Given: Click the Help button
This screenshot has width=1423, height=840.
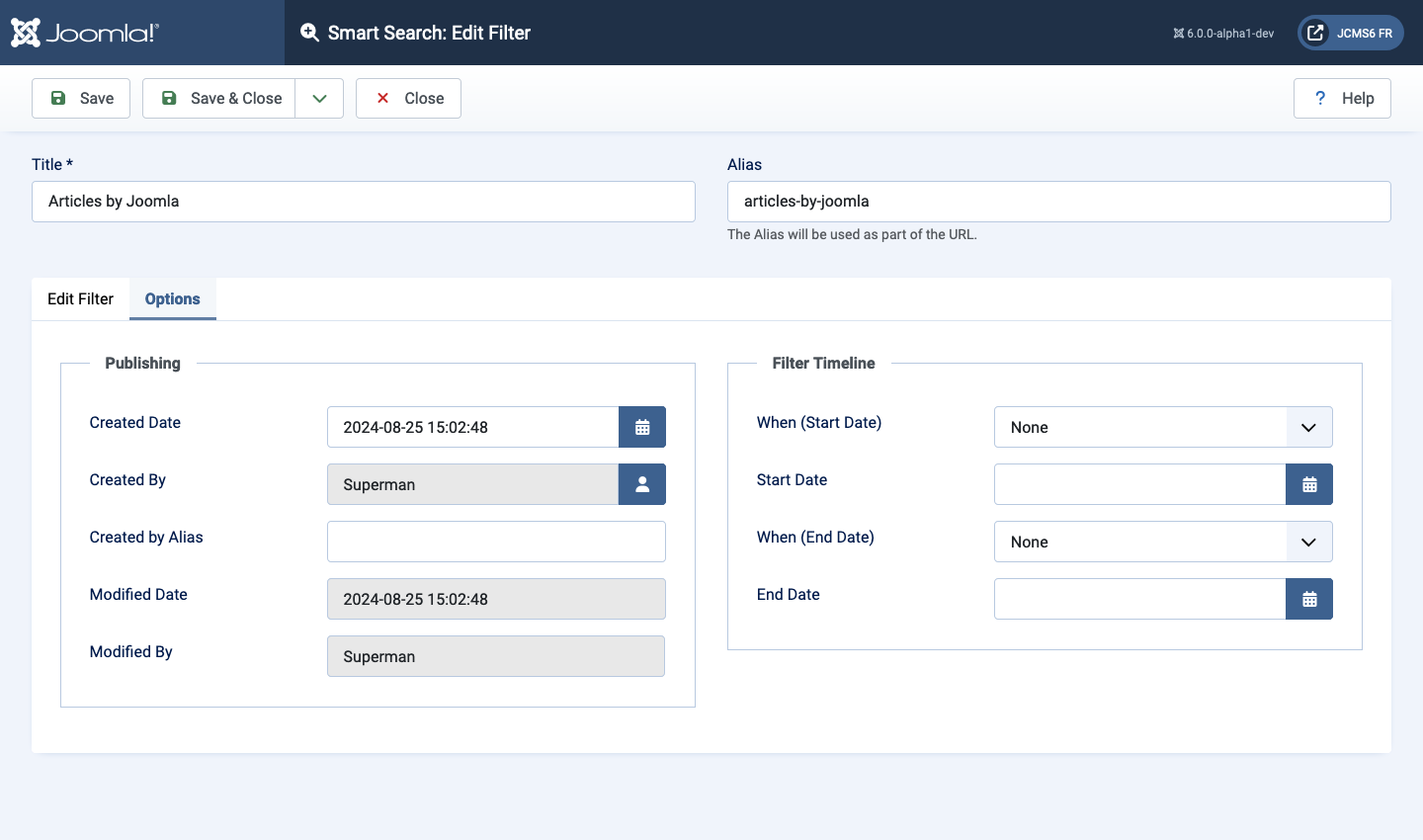Looking at the screenshot, I should pos(1342,98).
